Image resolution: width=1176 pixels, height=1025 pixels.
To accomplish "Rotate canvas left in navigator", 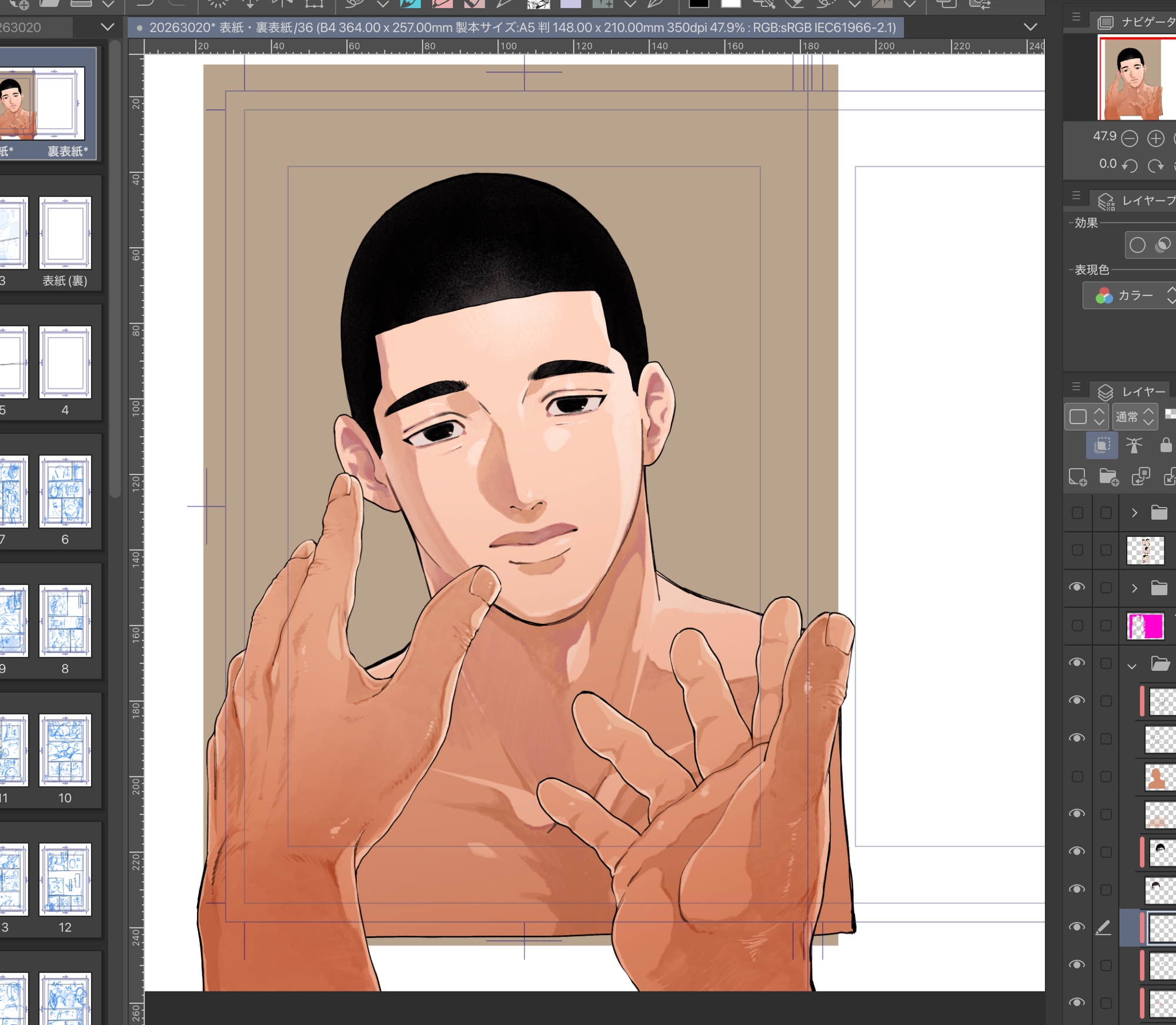I will [x=1130, y=166].
